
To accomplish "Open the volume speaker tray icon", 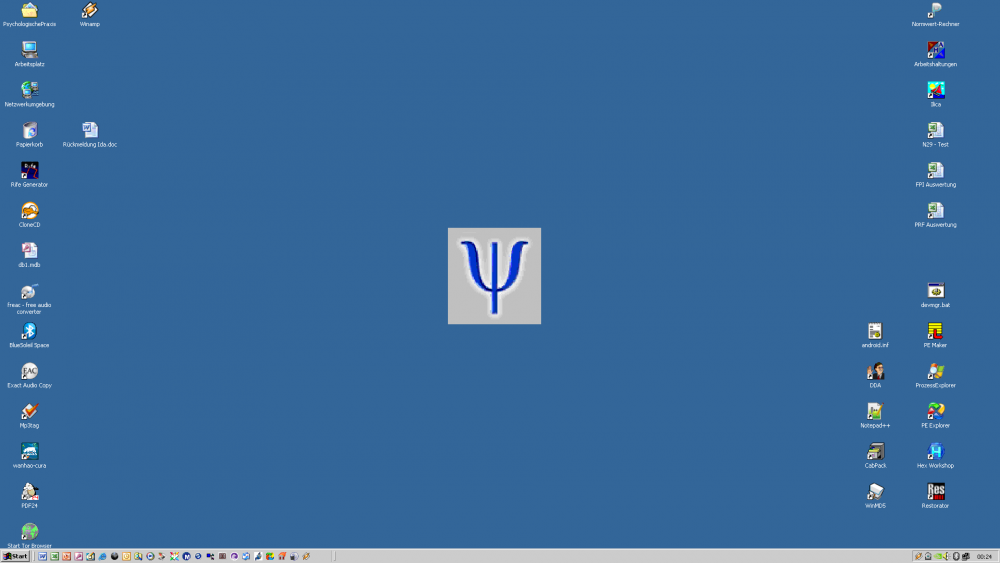I will [x=946, y=557].
